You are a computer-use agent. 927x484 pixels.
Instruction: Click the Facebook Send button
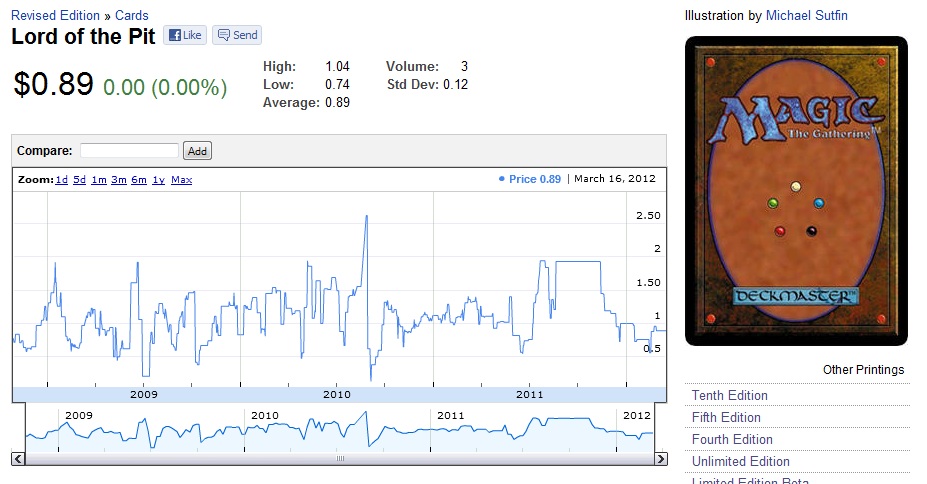pyautogui.click(x=237, y=35)
